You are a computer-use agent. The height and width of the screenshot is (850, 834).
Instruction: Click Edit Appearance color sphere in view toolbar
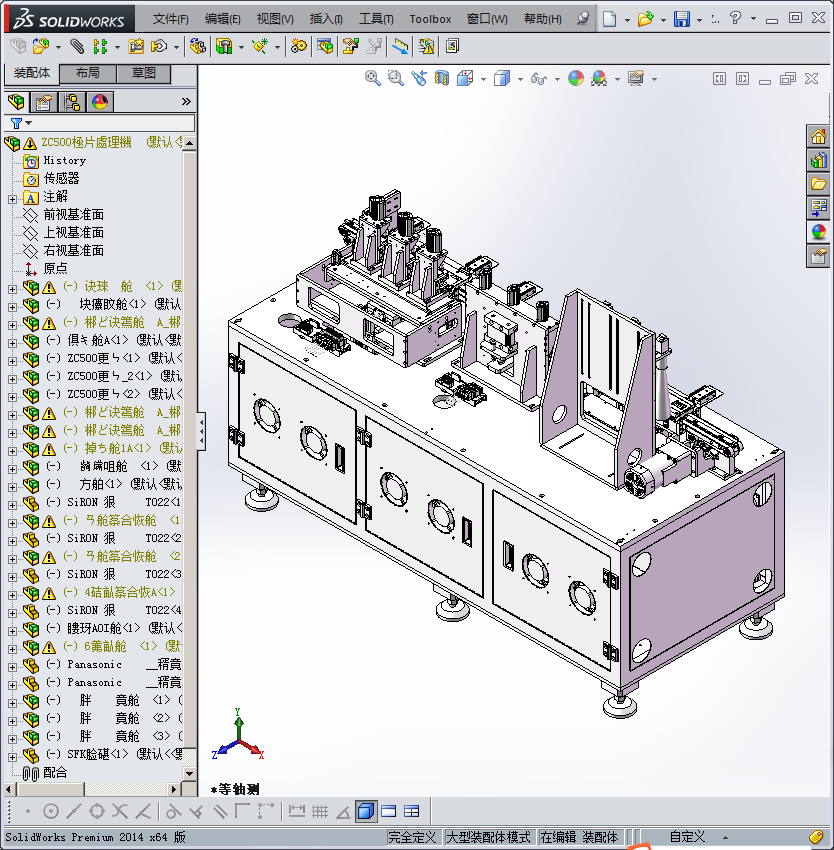(x=576, y=78)
